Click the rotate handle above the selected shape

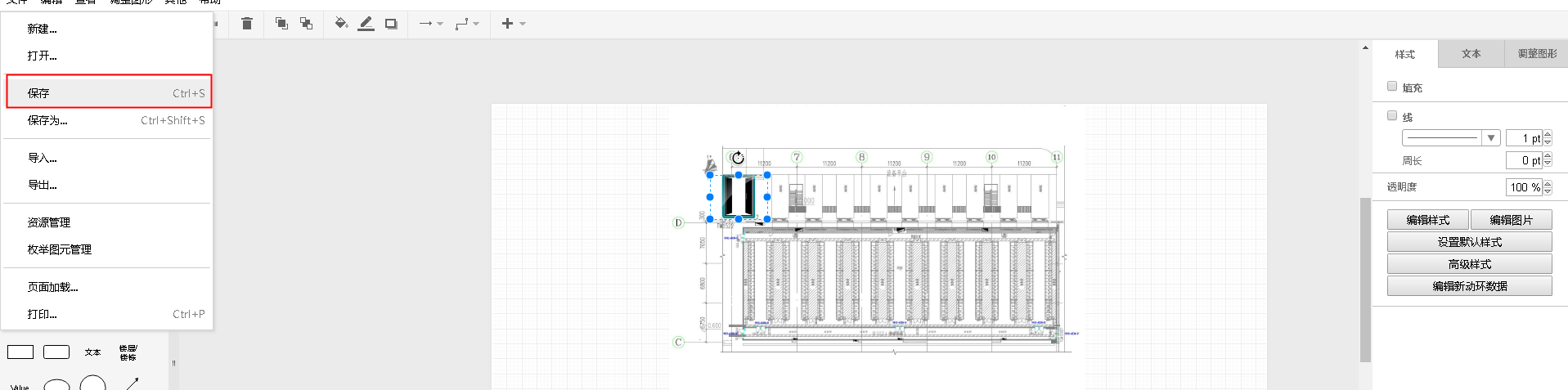tap(738, 158)
